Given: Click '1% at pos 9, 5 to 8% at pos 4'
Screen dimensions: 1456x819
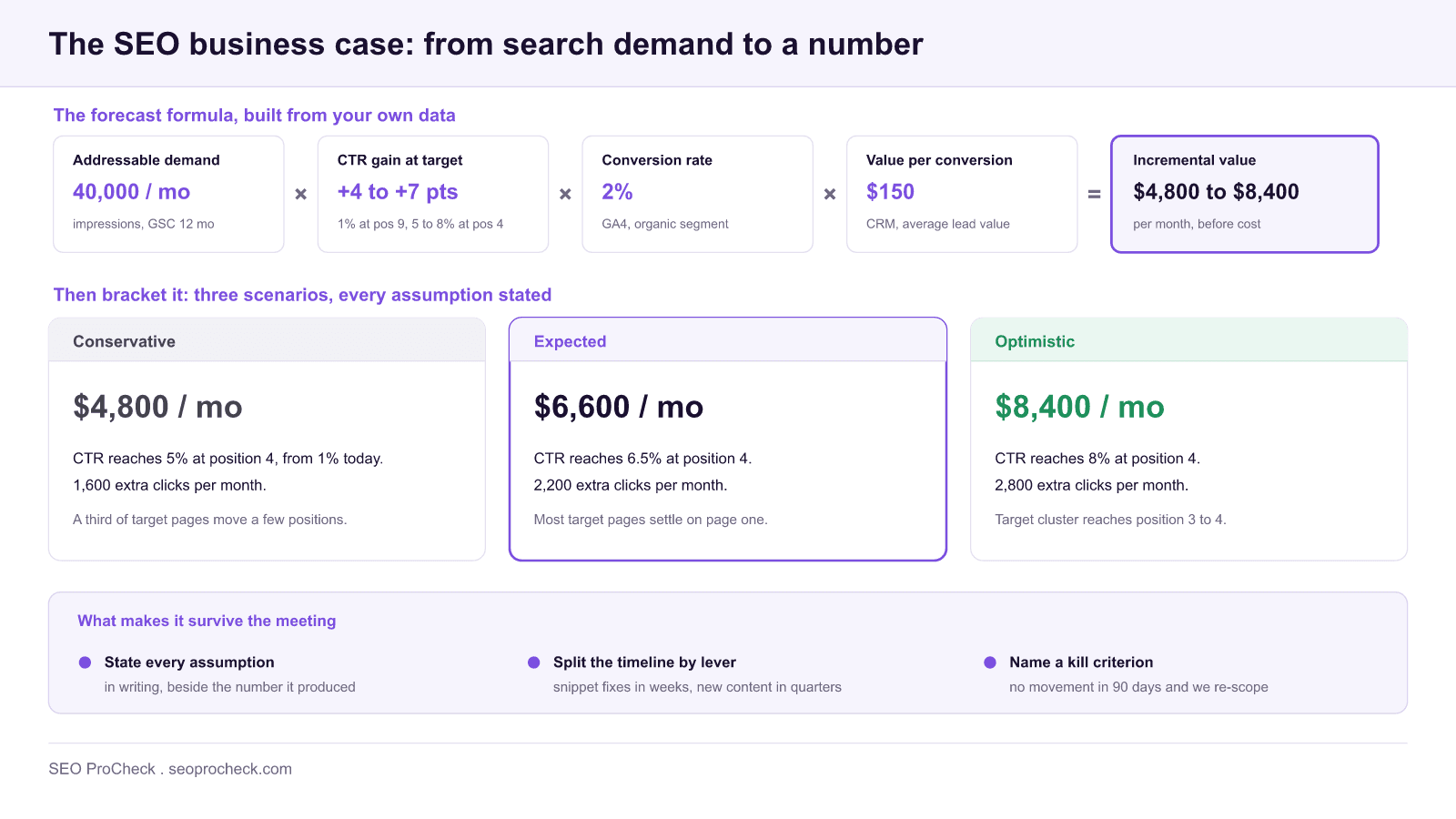Looking at the screenshot, I should (x=420, y=224).
